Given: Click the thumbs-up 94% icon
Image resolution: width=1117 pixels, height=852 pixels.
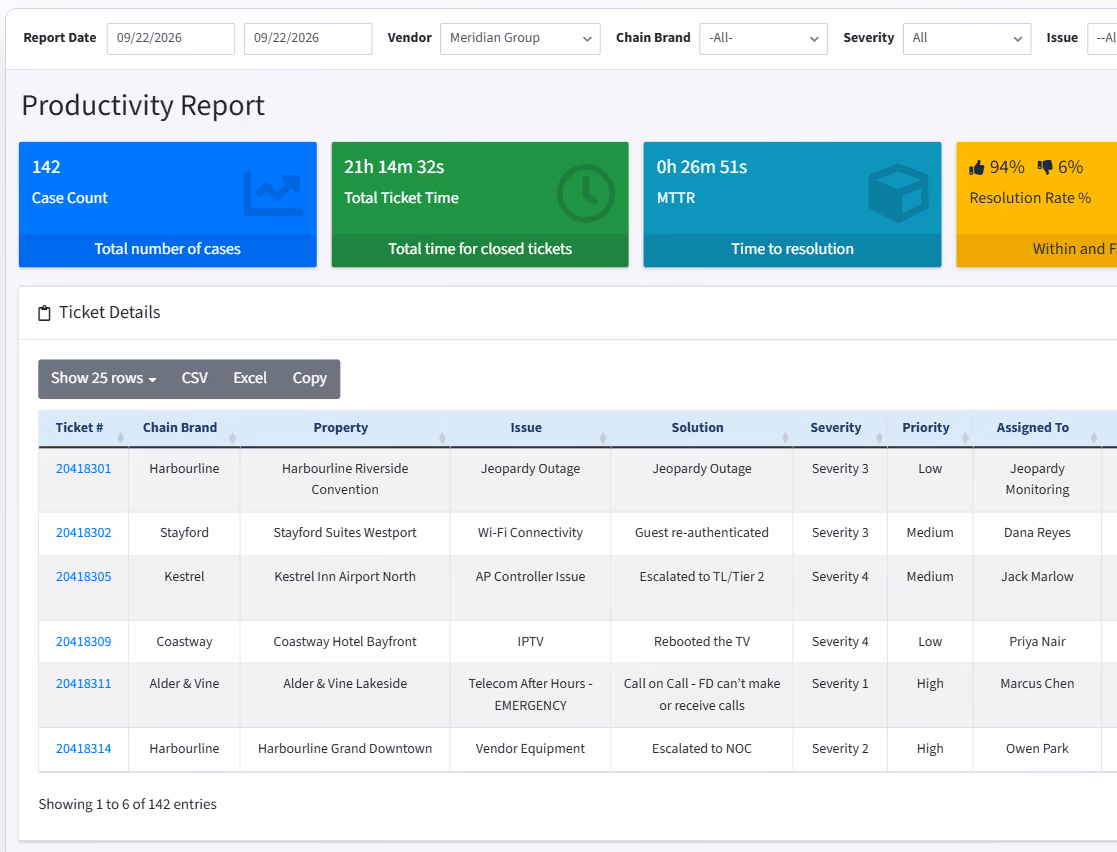Looking at the screenshot, I should tap(977, 167).
